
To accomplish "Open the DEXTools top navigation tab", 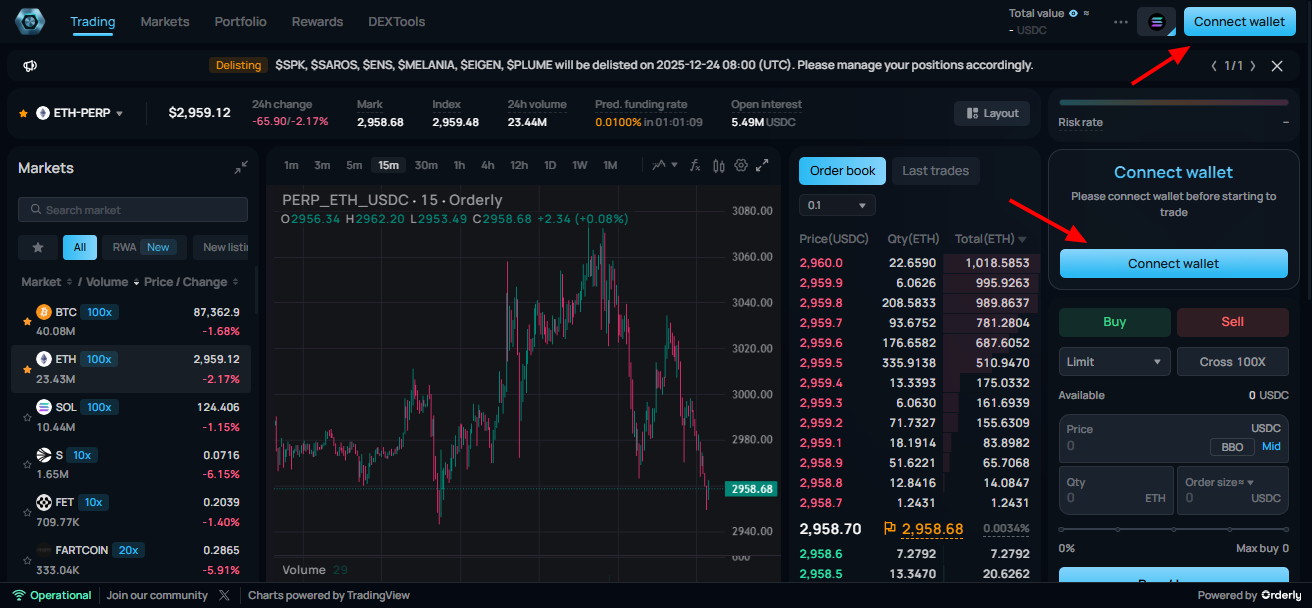I will click(x=396, y=21).
